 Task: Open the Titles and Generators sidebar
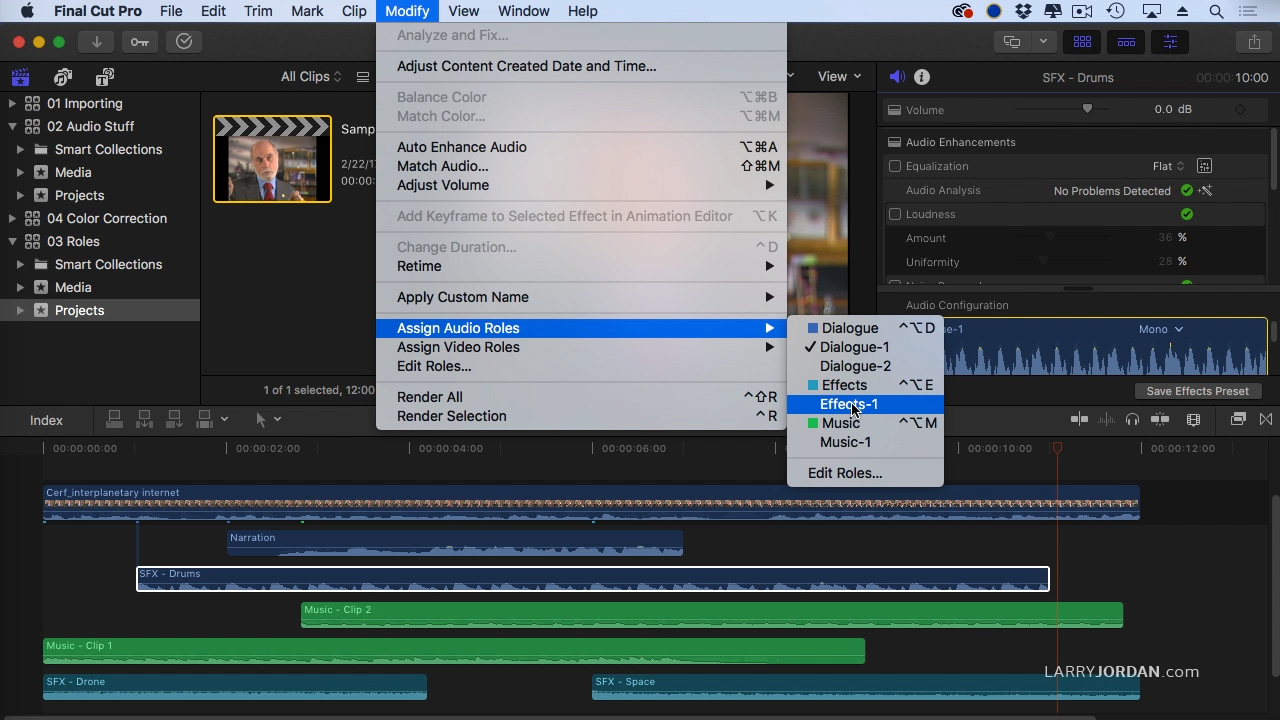tap(105, 77)
